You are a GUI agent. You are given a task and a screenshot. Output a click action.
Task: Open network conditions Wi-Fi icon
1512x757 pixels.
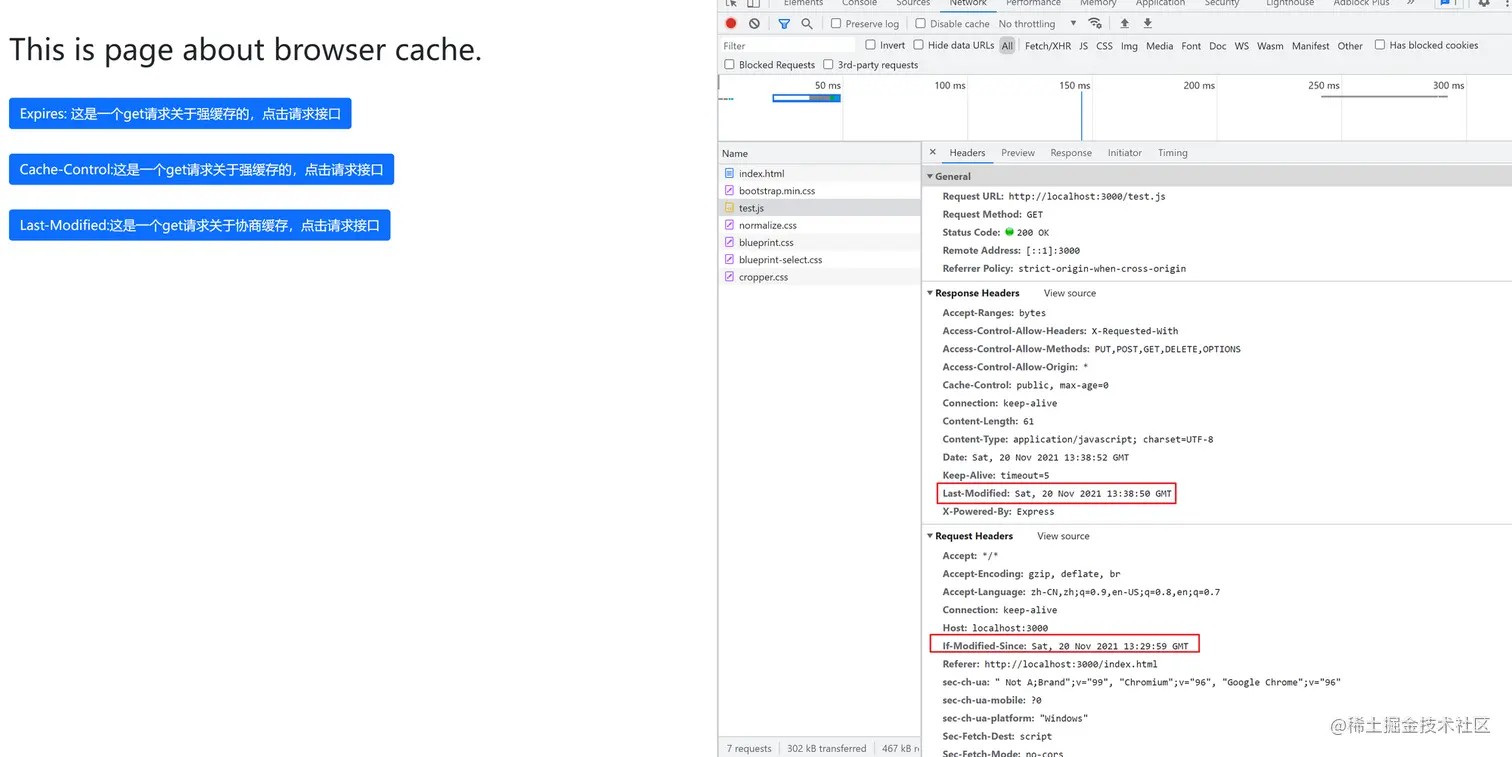coord(1095,24)
